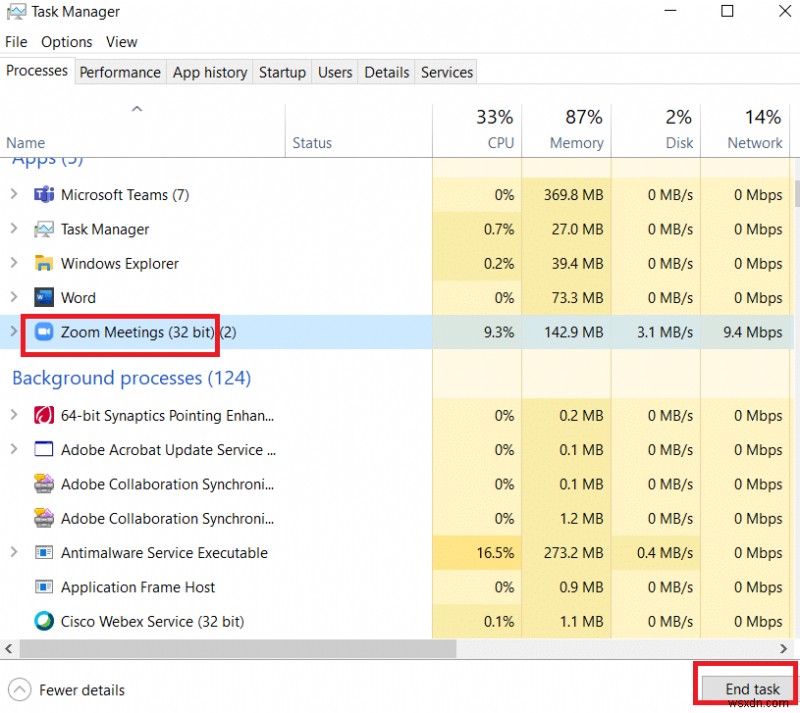Collapse the Name column sort arrow

pos(137,107)
